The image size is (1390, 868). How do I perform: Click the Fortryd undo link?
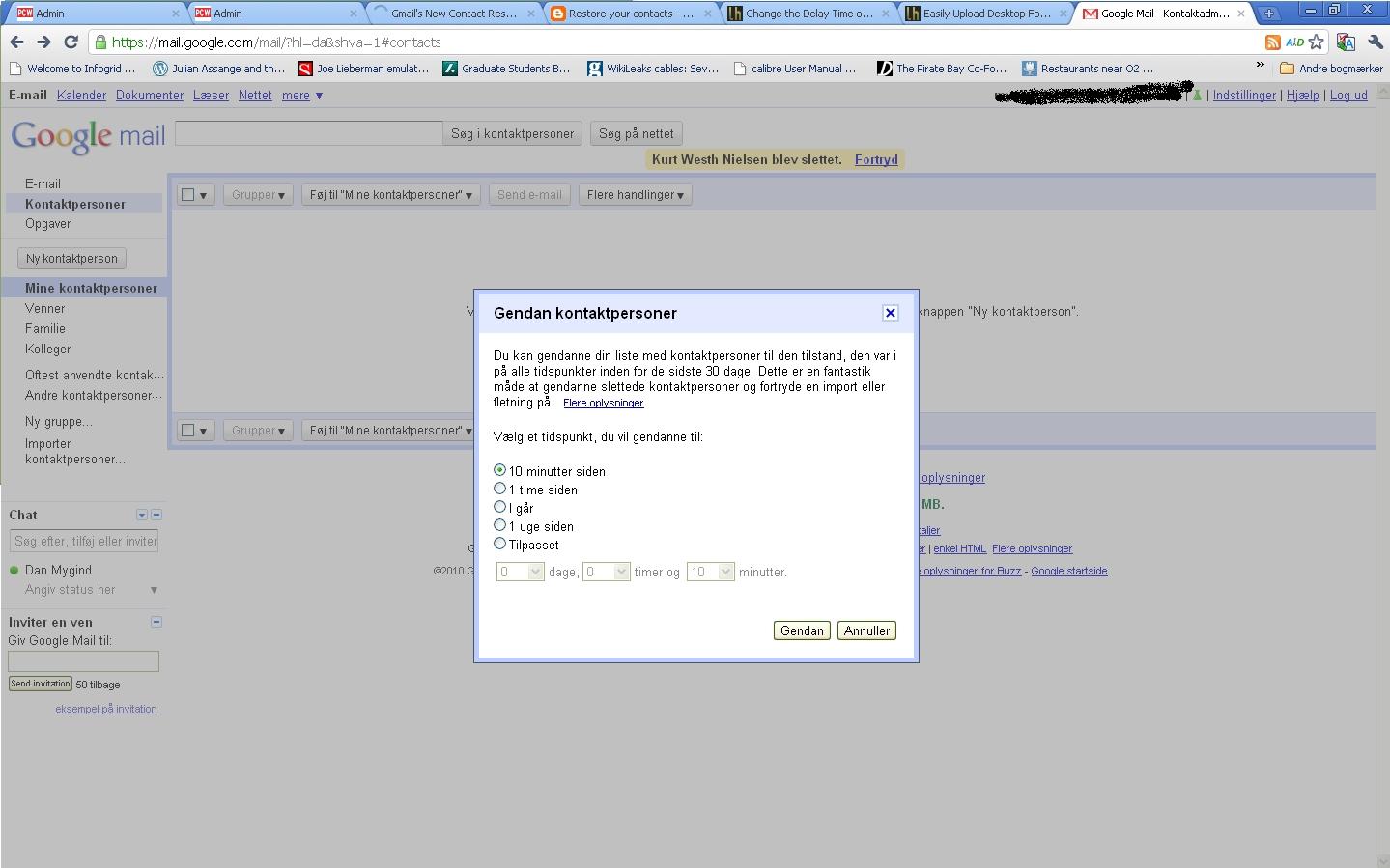click(x=875, y=159)
